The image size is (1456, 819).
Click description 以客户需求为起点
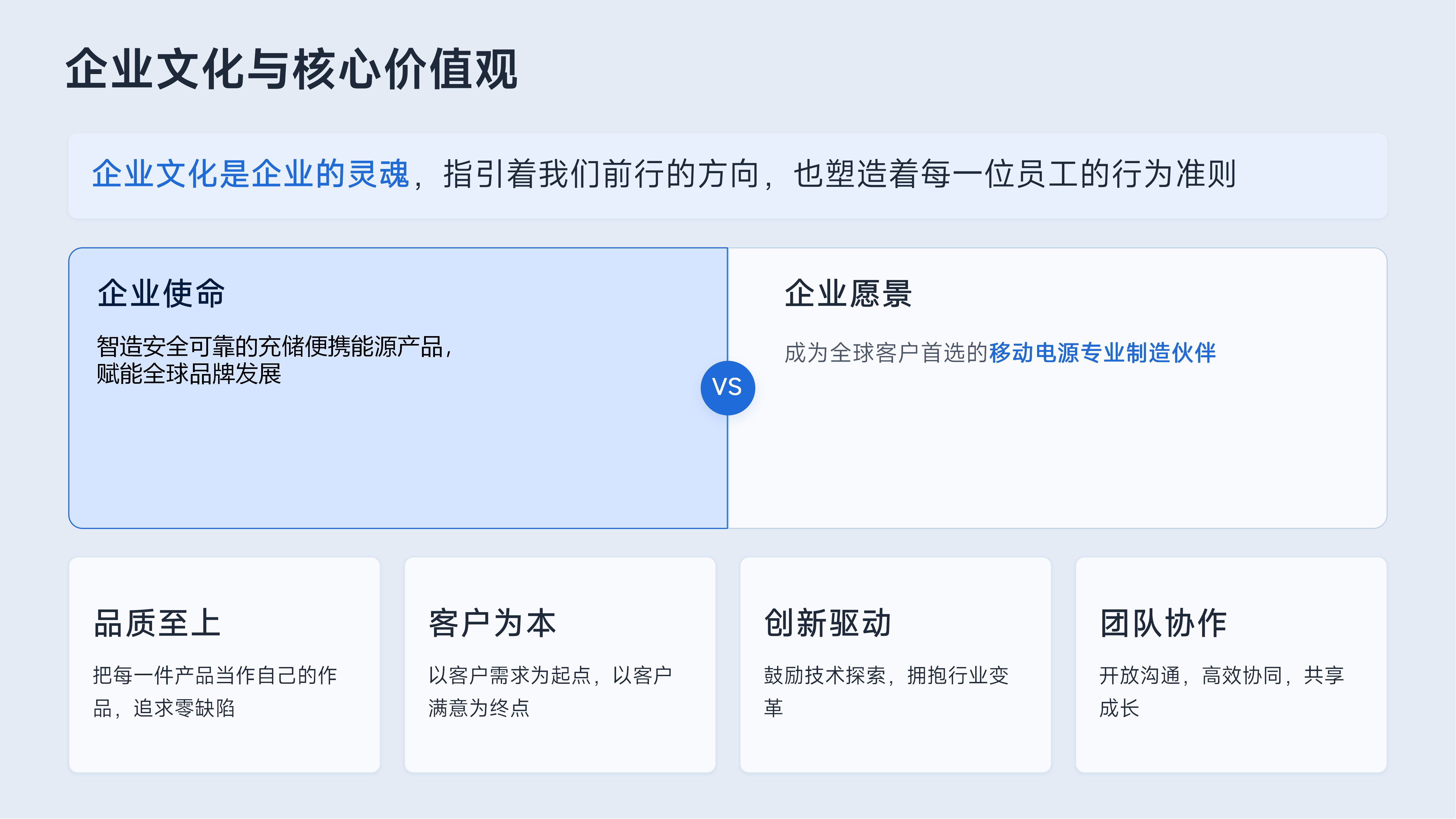click(x=510, y=676)
